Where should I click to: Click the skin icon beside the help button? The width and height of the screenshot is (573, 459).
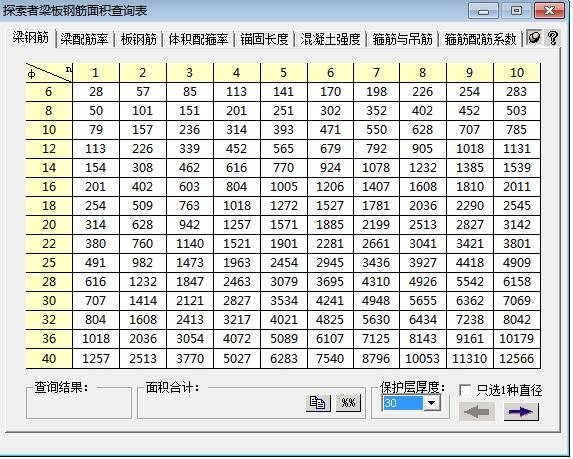click(534, 37)
